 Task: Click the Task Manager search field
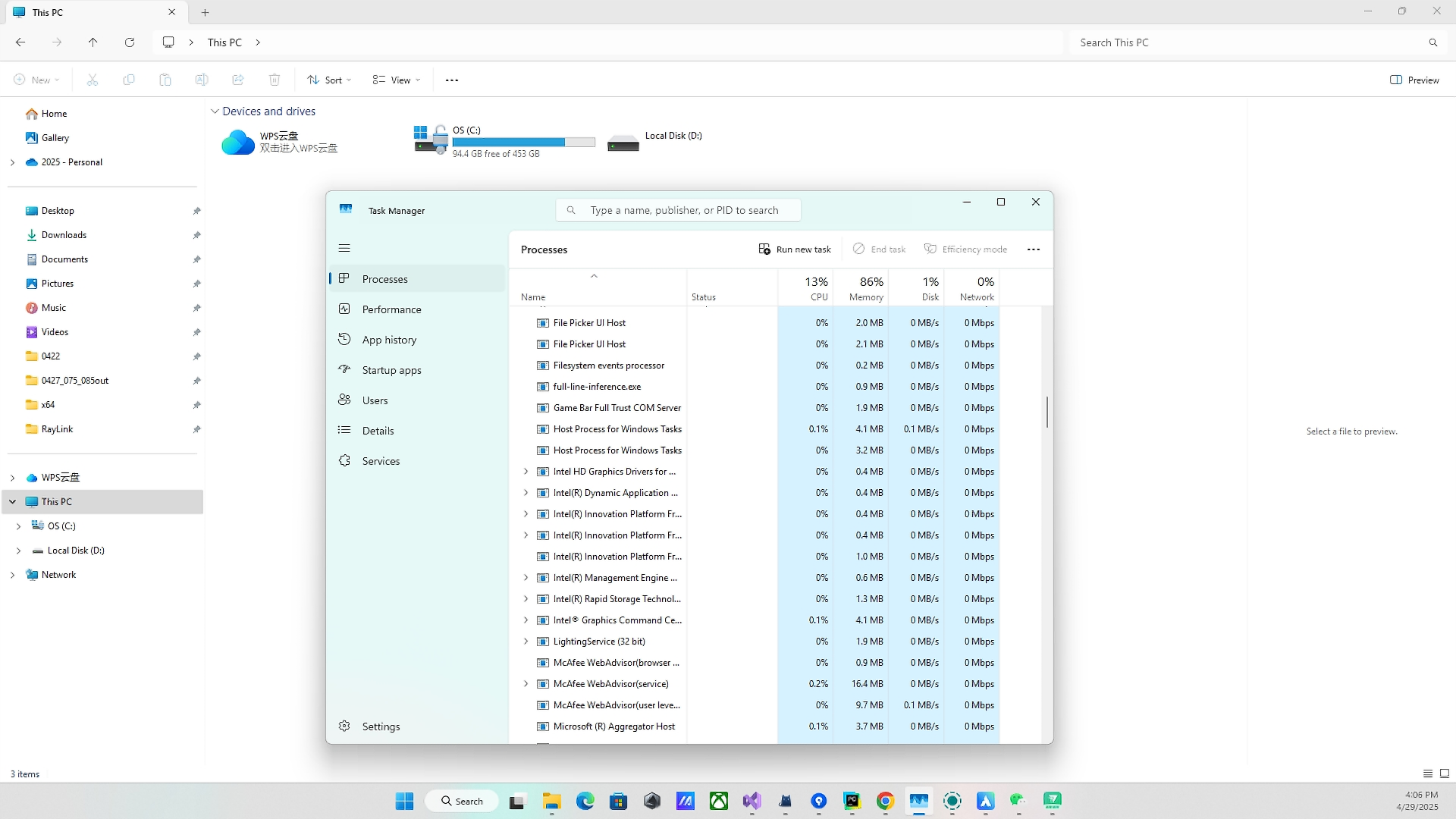(679, 210)
